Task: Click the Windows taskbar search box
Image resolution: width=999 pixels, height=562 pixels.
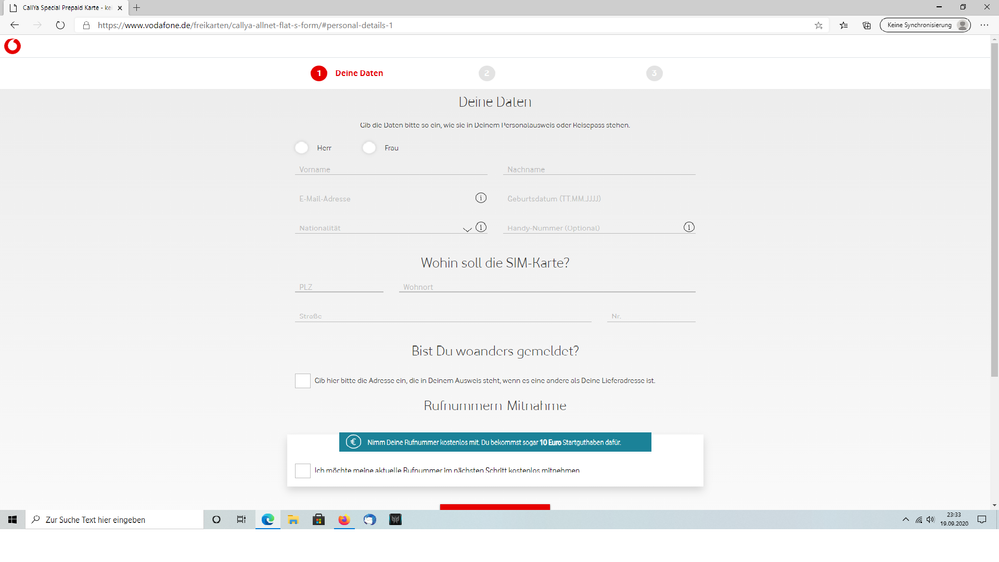Action: click(x=115, y=520)
